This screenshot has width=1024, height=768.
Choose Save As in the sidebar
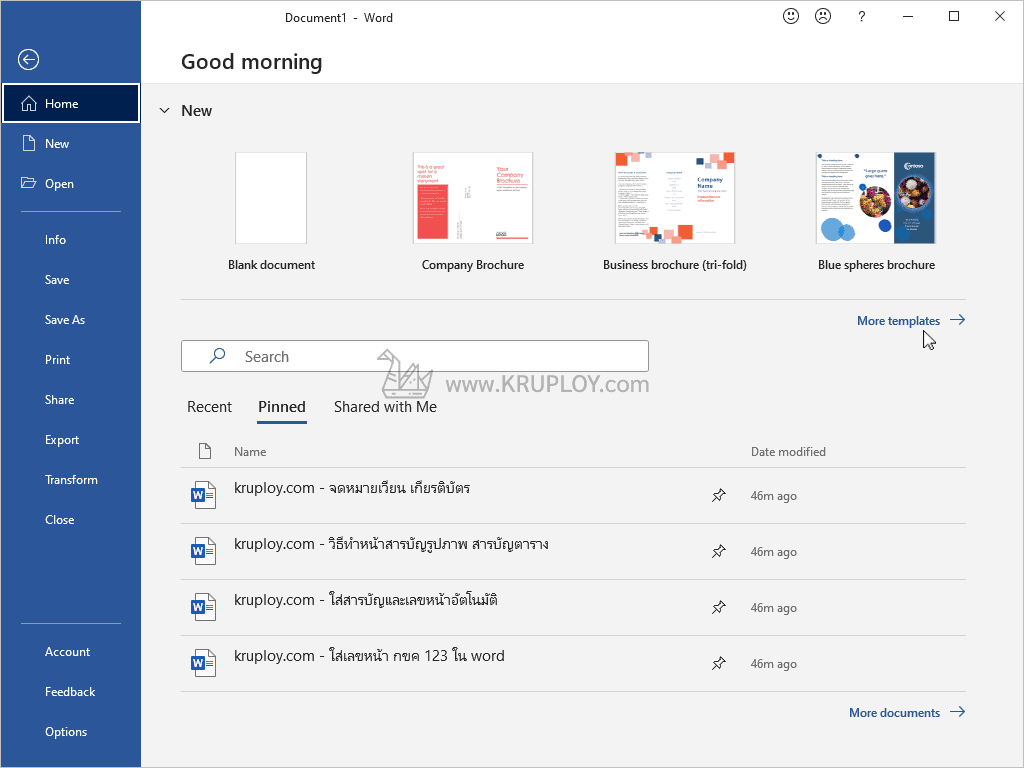pyautogui.click(x=65, y=319)
